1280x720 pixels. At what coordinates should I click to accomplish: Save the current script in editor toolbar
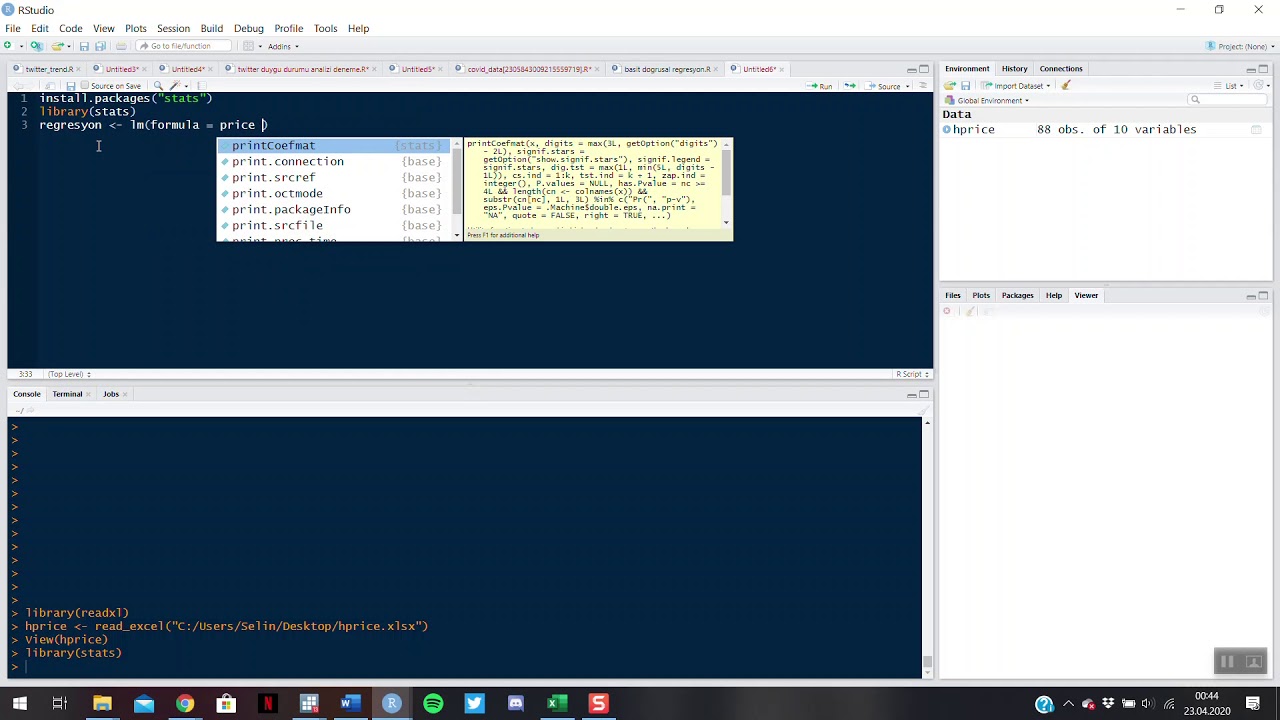tap(70, 86)
